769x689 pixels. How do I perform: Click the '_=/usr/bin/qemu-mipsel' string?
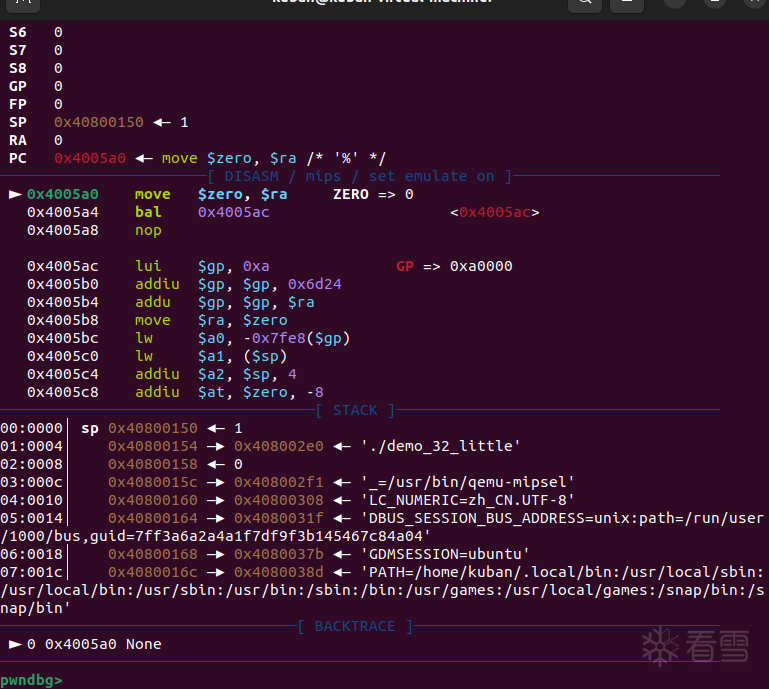pyautogui.click(x=467, y=482)
